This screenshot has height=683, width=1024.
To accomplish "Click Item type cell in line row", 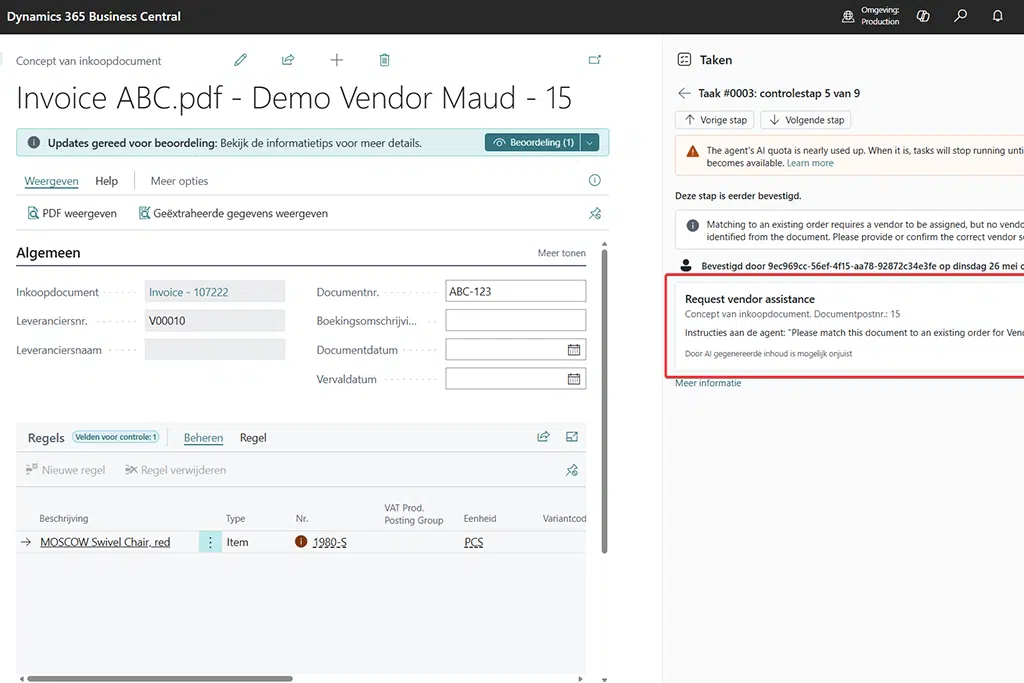I will 238,542.
